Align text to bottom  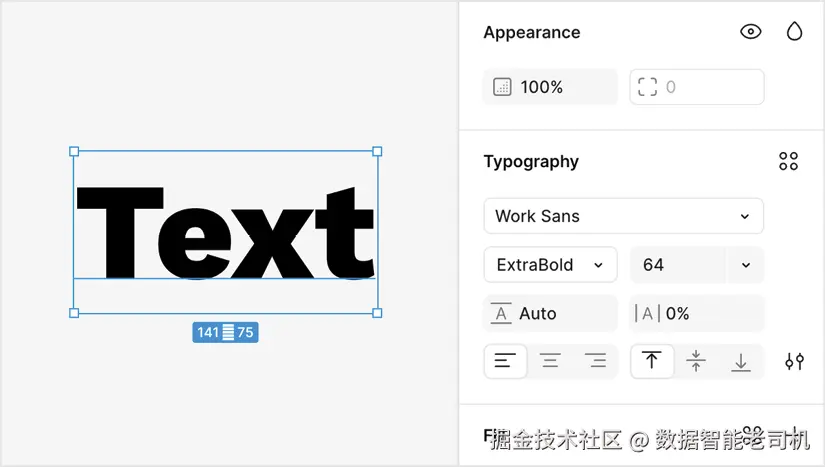point(741,361)
